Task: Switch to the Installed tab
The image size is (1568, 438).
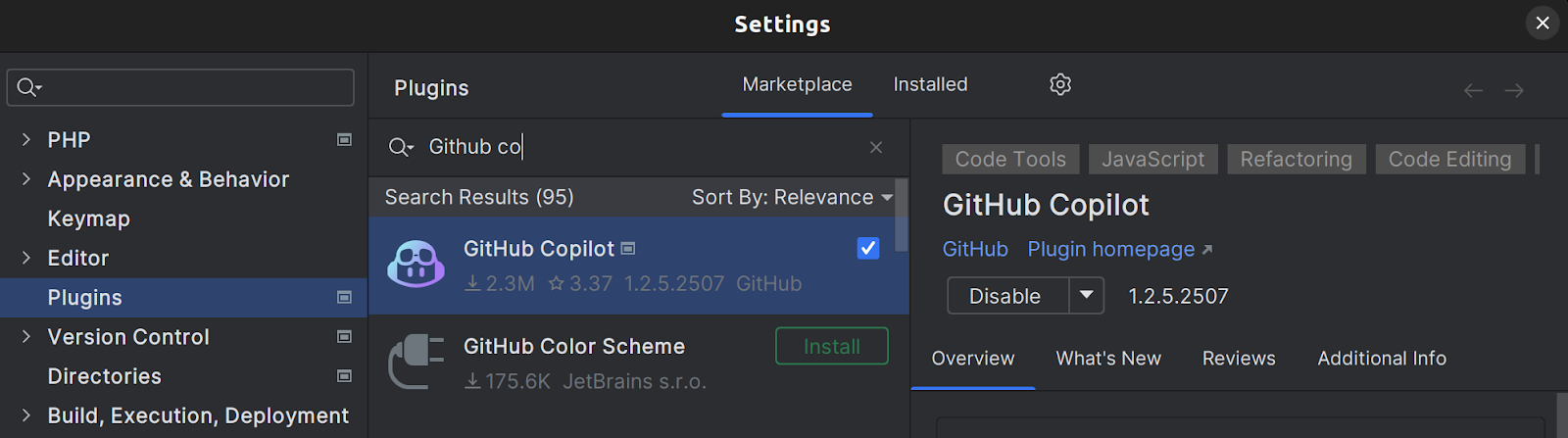Action: coord(930,84)
